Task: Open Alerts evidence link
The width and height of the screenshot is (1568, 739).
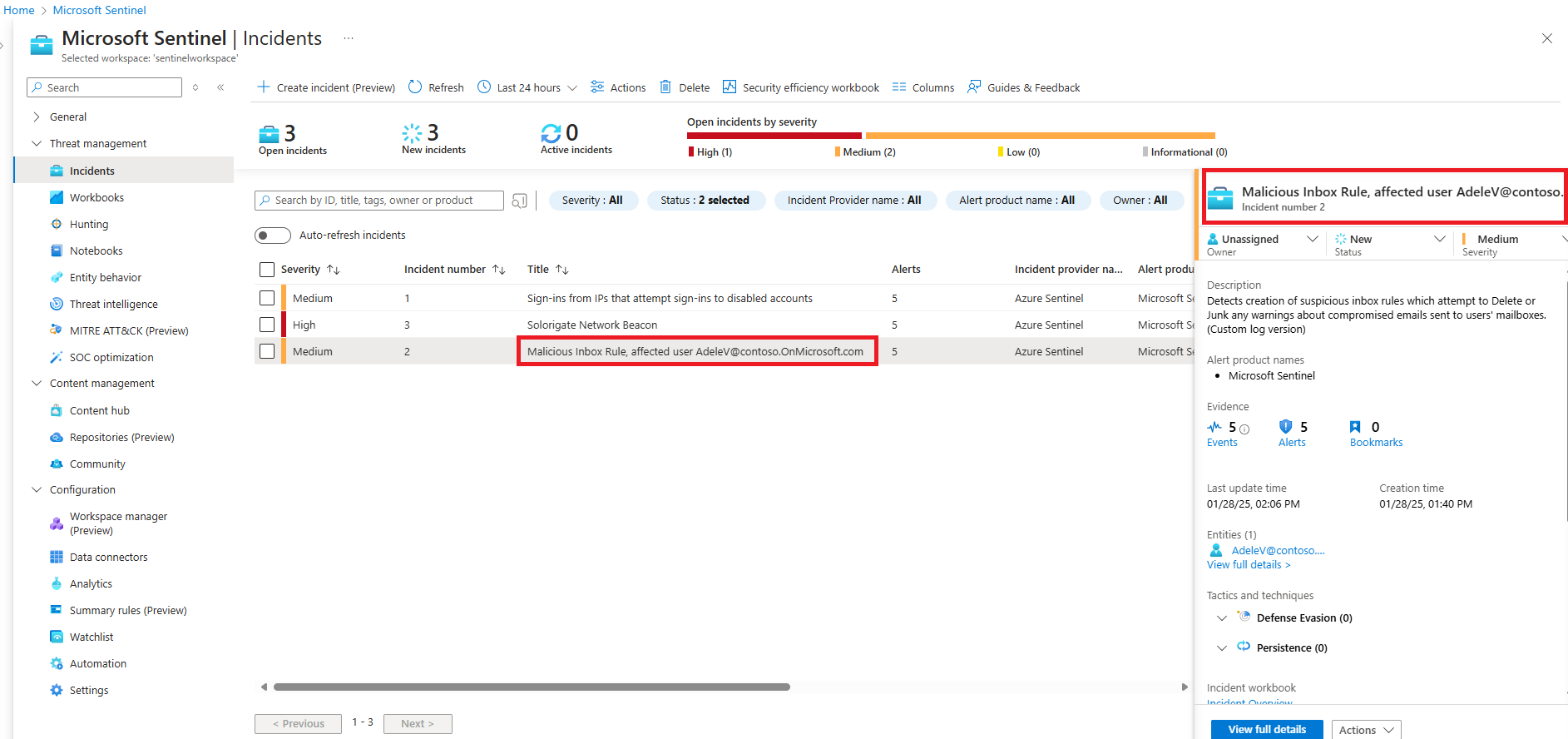Action: 1292,443
